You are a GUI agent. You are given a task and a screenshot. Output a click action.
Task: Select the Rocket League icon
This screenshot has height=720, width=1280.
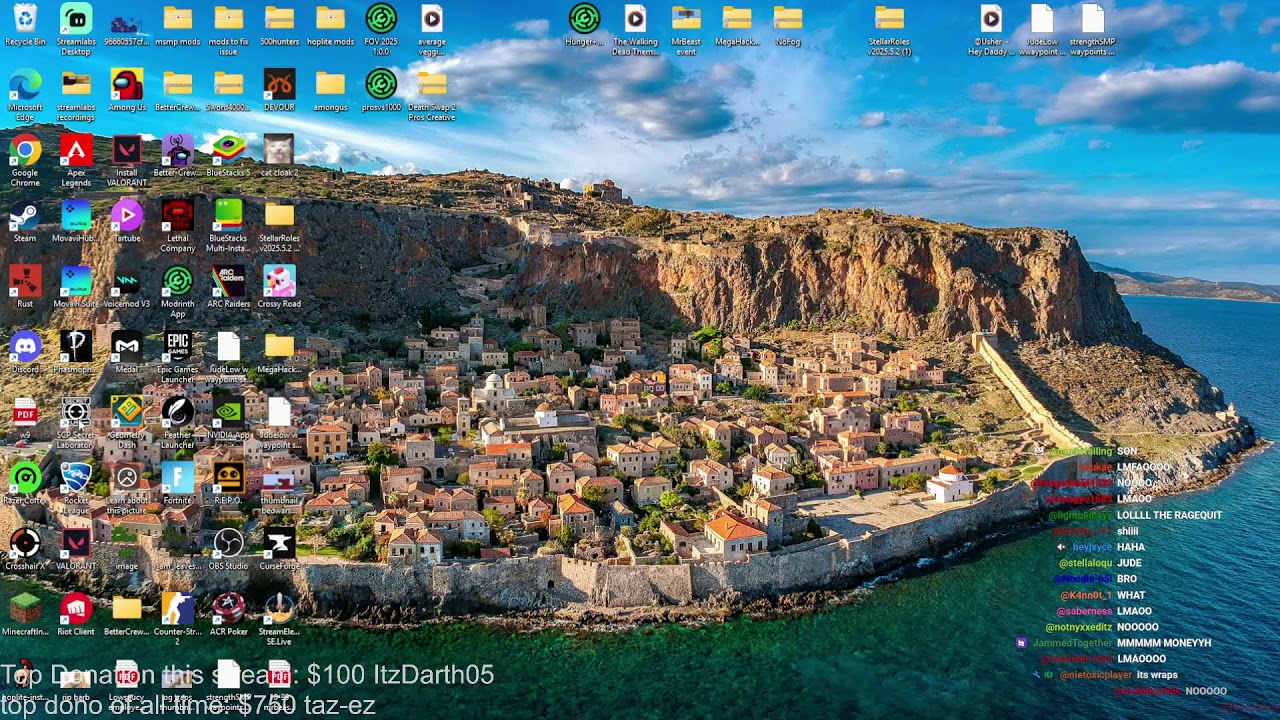tap(76, 477)
